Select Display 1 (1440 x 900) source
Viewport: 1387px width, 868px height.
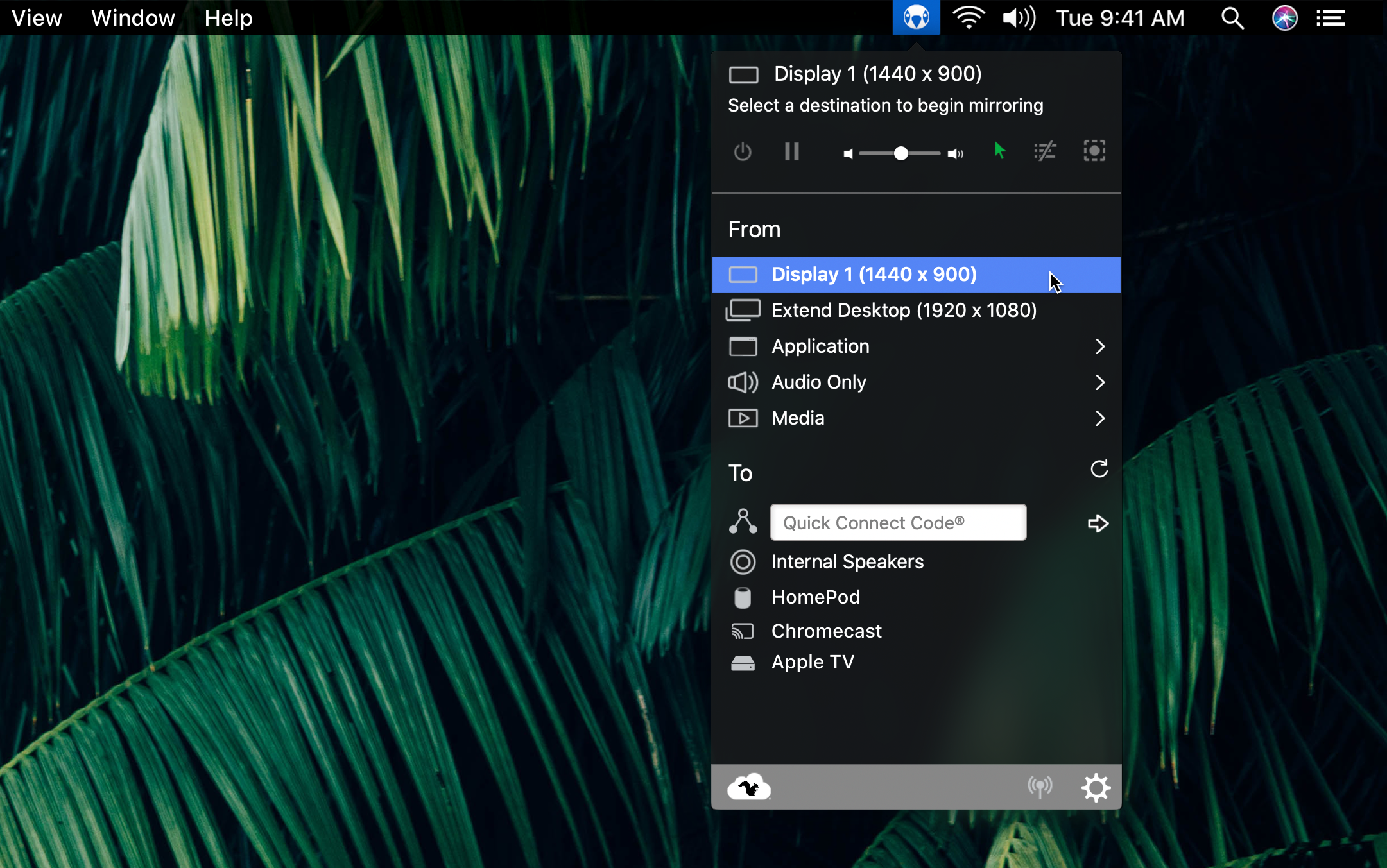pos(874,275)
